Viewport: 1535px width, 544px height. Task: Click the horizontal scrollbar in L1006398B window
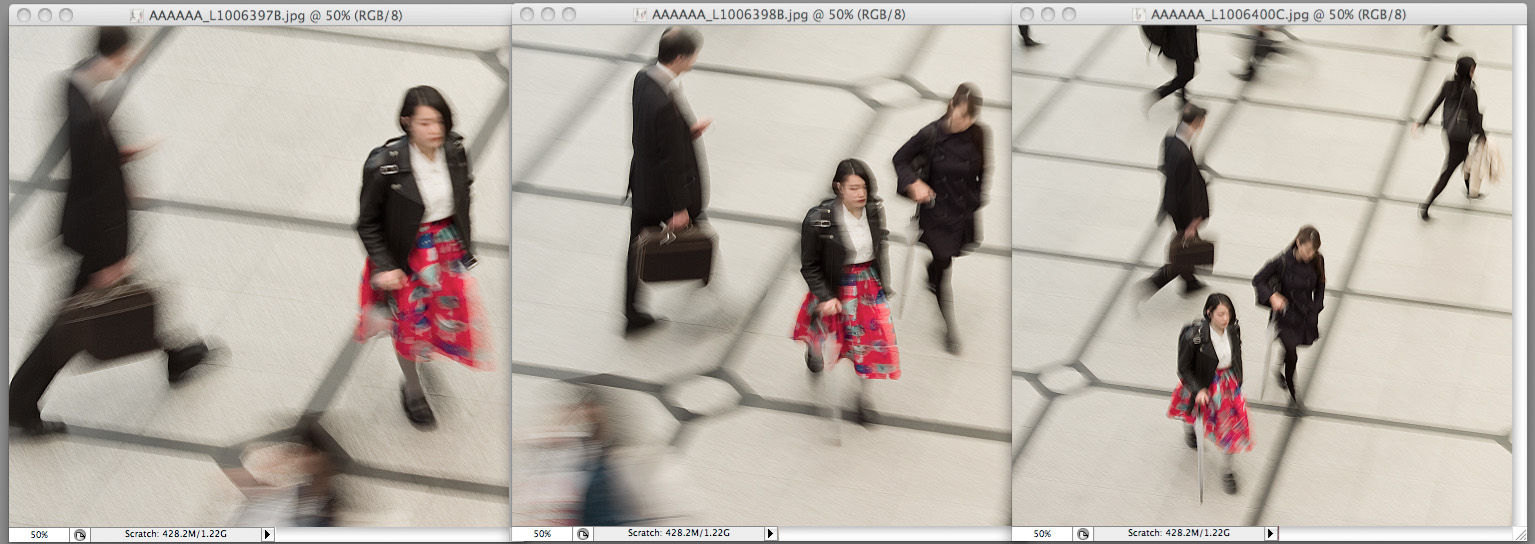[x=894, y=535]
